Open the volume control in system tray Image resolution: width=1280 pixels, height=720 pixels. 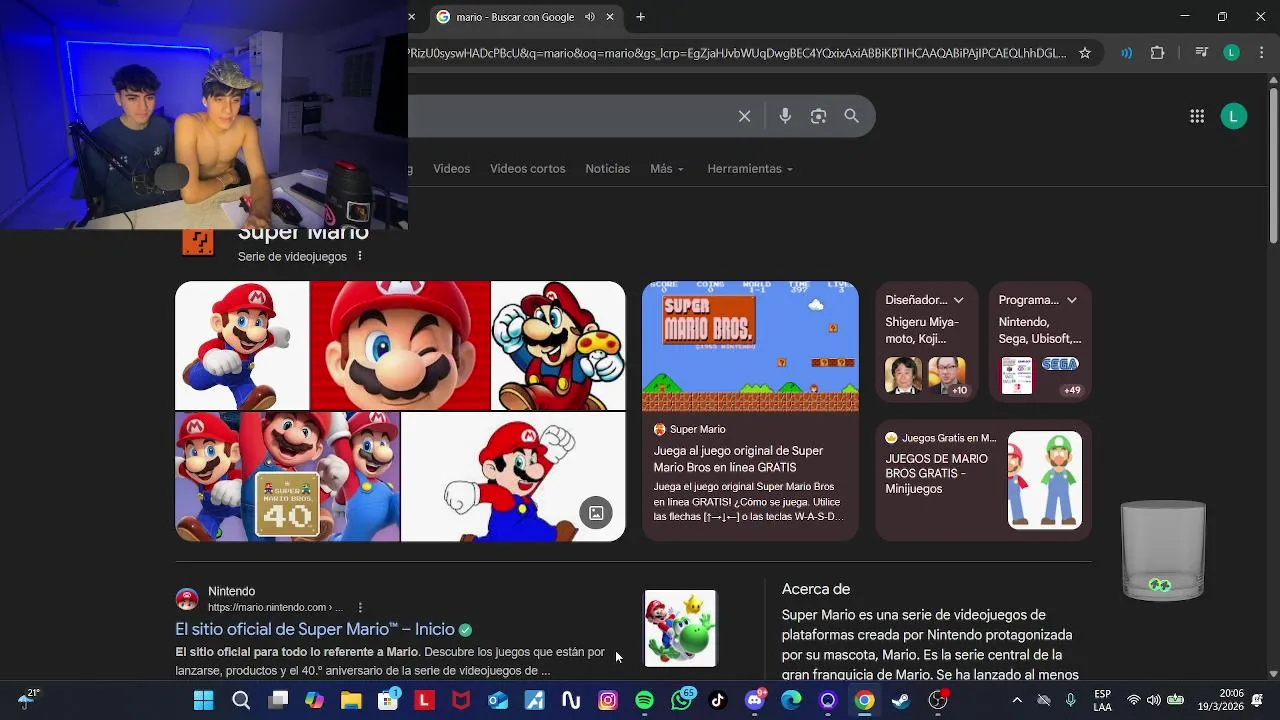pyautogui.click(x=1154, y=700)
